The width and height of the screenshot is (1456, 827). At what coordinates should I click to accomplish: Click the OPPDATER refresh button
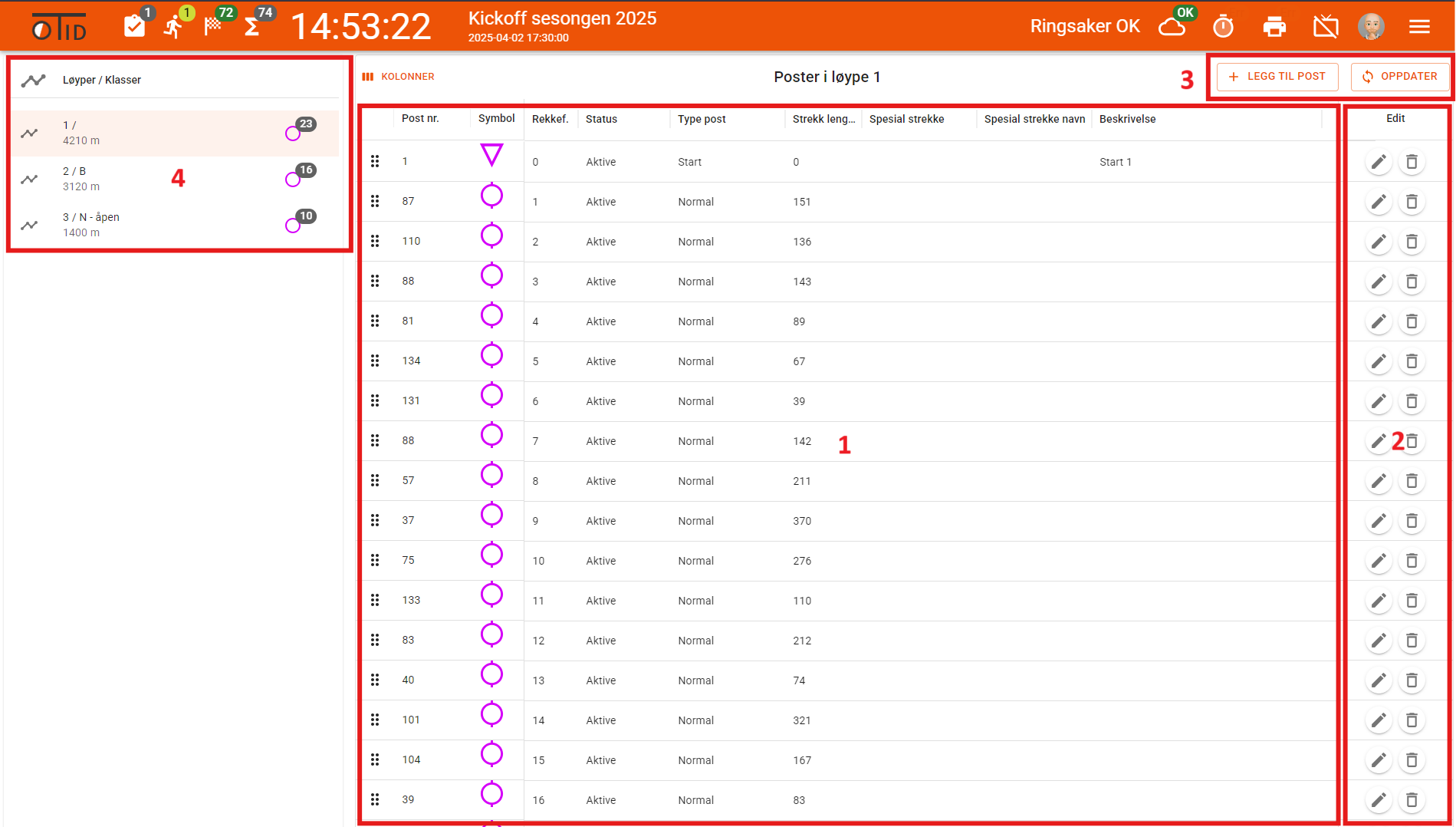coord(1400,77)
